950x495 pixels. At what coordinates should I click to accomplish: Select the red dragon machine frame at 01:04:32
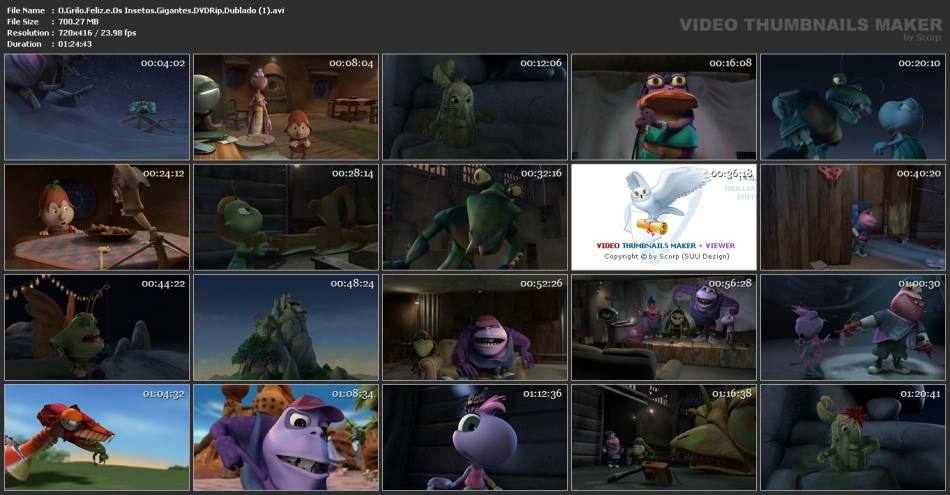click(x=97, y=437)
